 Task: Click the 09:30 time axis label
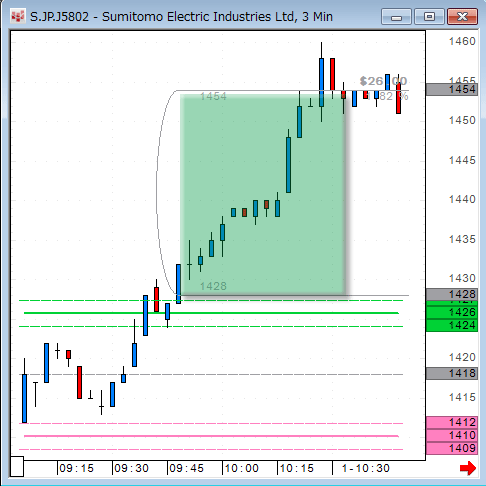coord(131,468)
